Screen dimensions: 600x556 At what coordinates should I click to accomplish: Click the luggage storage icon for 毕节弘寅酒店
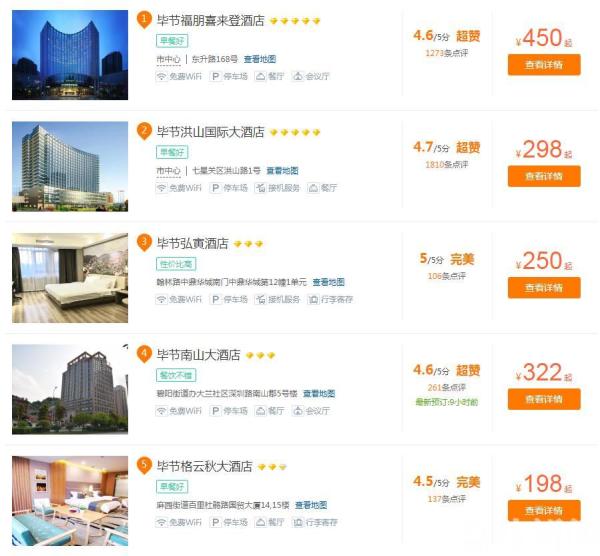[313, 299]
